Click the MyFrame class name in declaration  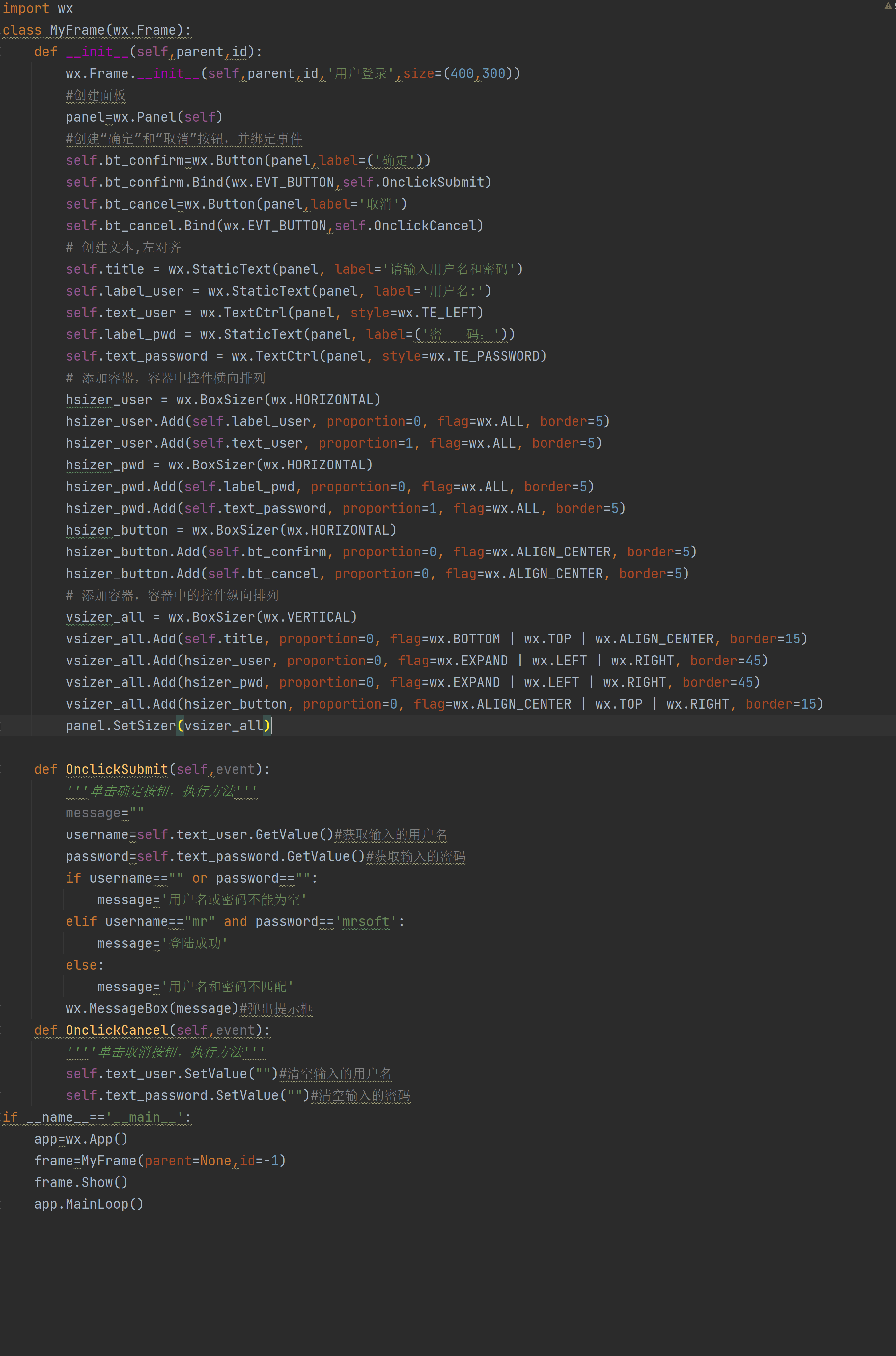(x=77, y=30)
